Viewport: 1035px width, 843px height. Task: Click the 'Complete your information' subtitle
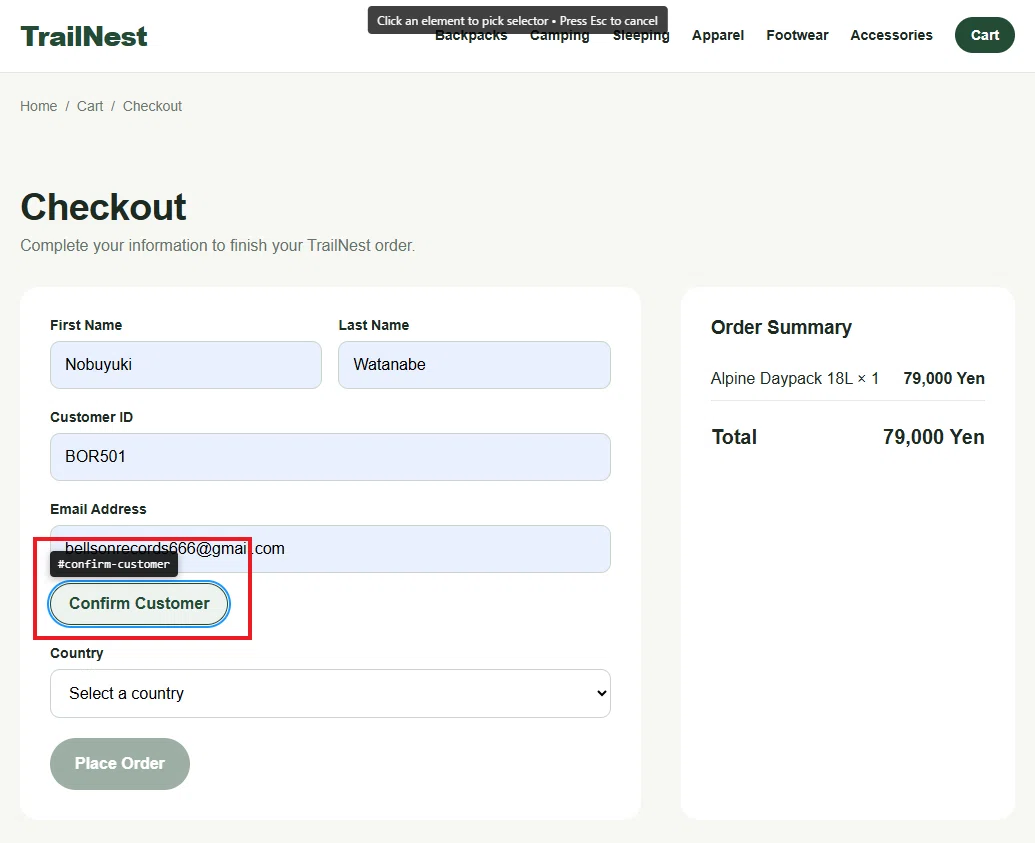point(218,246)
